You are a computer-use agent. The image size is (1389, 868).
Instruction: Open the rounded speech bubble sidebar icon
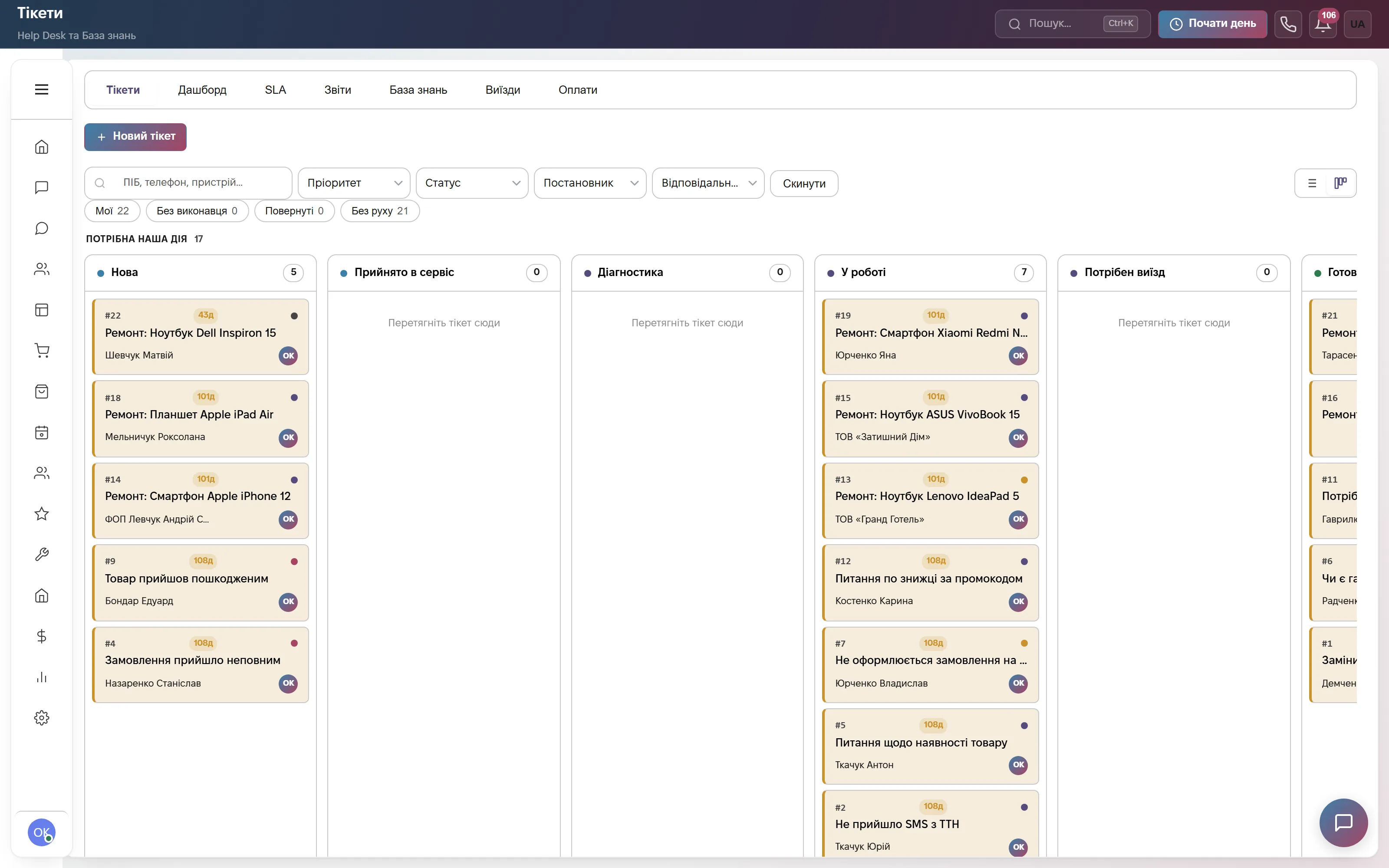(41, 228)
